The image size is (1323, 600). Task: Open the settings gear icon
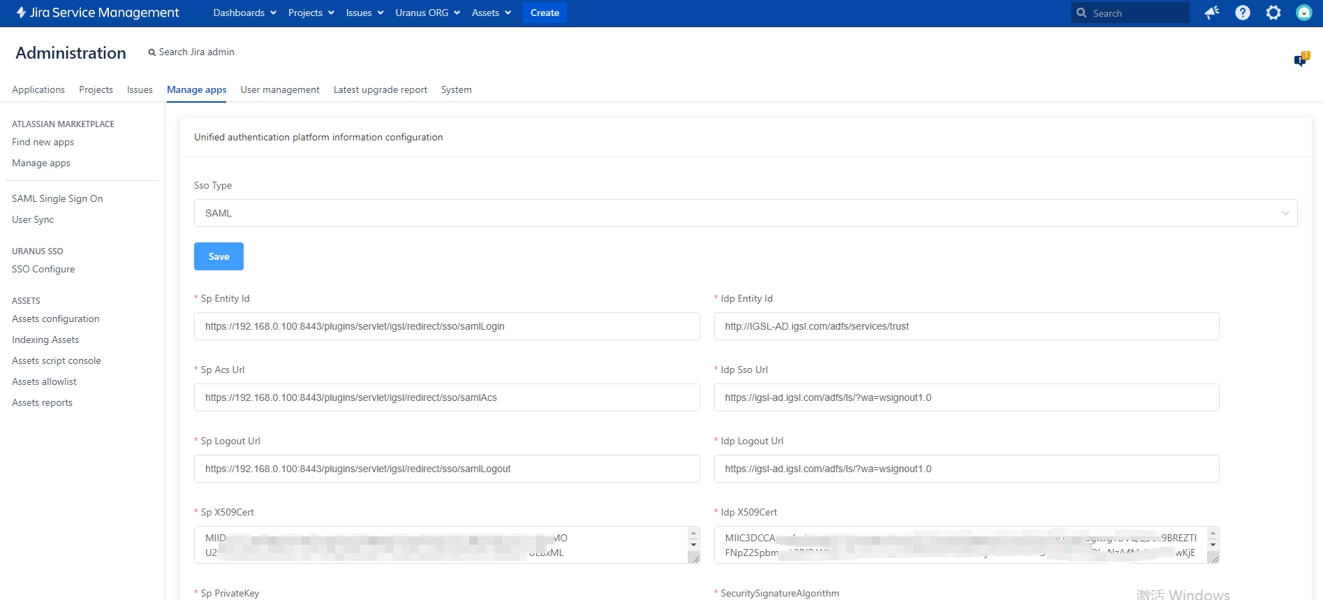tap(1273, 13)
